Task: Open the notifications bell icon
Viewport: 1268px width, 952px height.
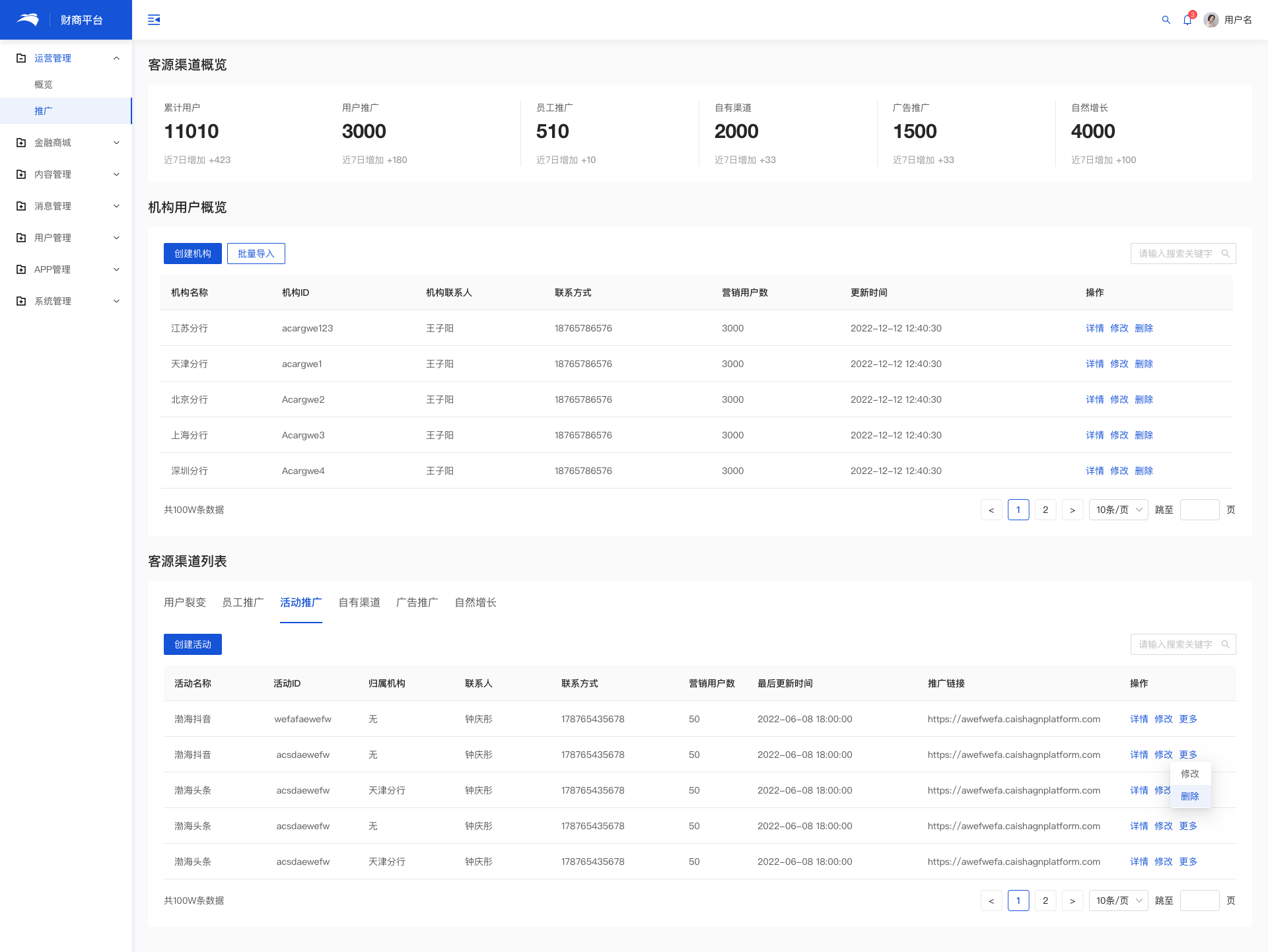Action: [x=1187, y=20]
